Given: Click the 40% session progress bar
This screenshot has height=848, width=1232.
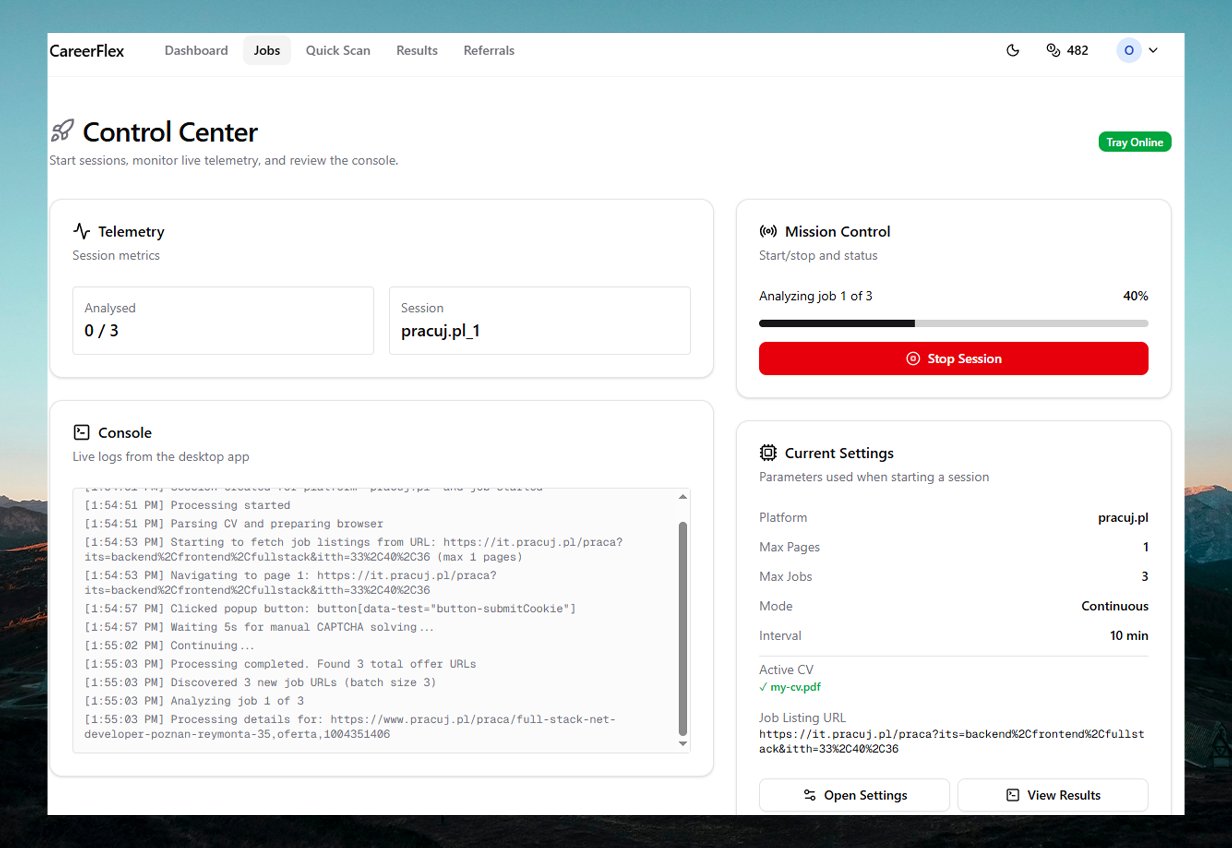Looking at the screenshot, I should click(x=954, y=323).
